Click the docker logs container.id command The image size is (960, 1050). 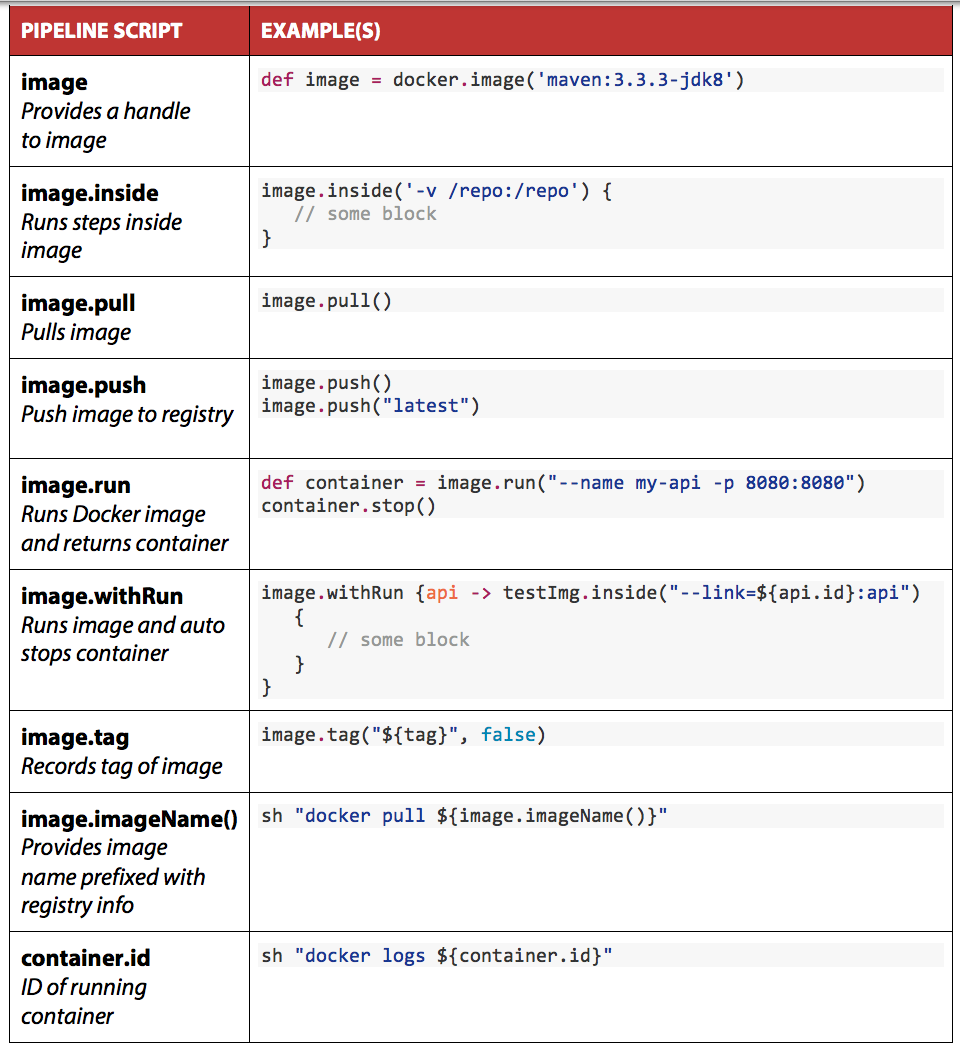436,956
